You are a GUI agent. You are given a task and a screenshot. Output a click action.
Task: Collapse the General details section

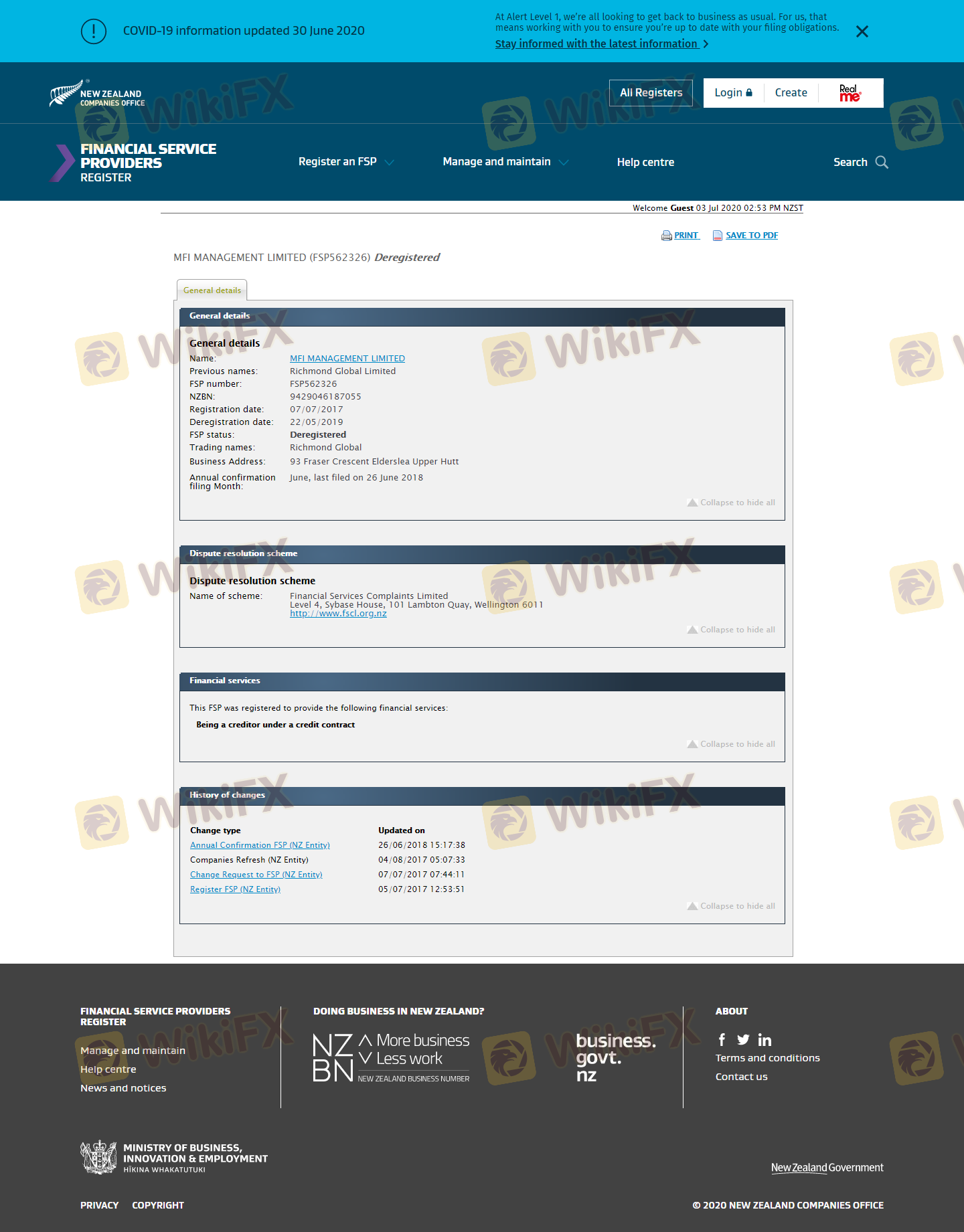pyautogui.click(x=731, y=503)
